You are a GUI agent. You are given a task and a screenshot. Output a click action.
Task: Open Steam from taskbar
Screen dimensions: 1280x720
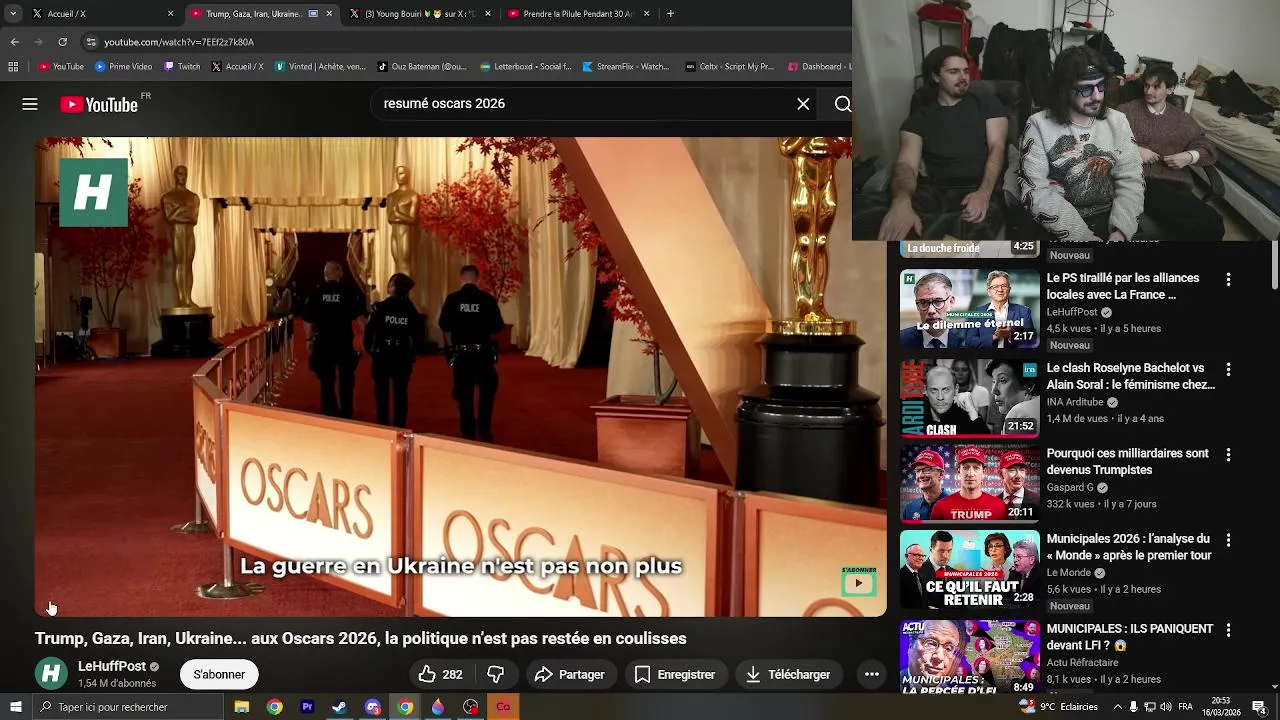pos(339,707)
